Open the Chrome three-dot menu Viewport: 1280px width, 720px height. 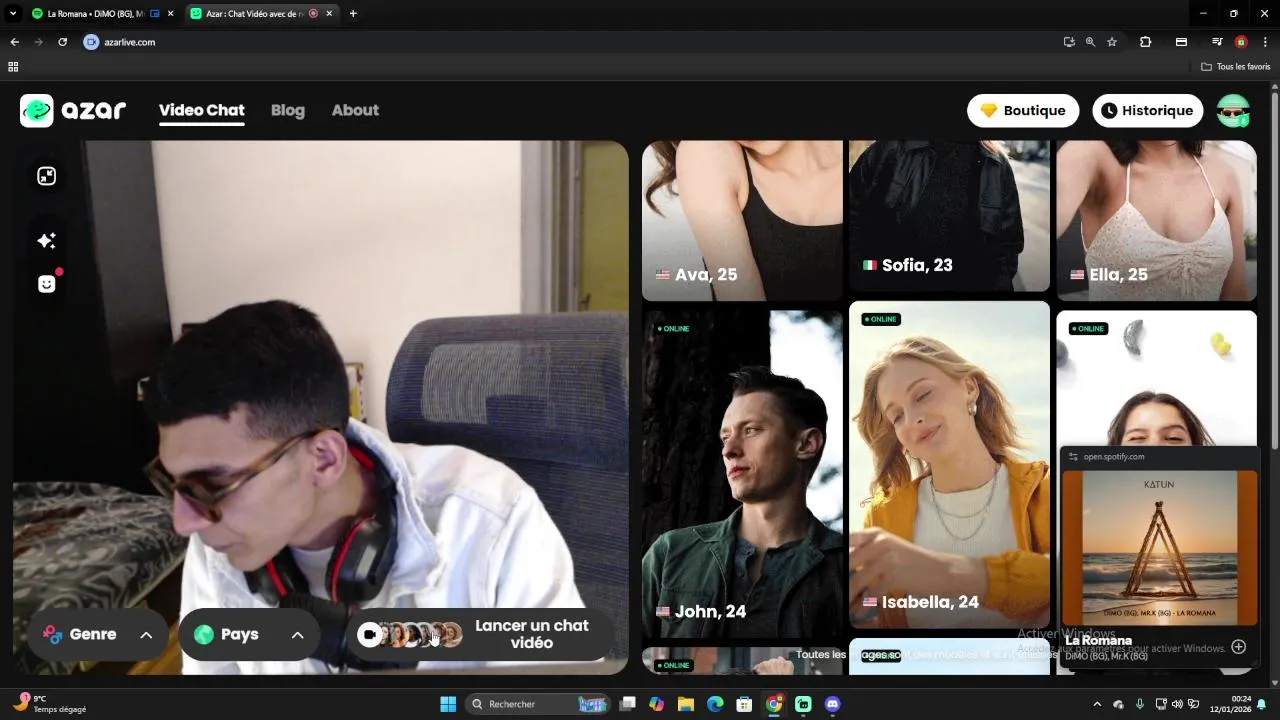[x=1265, y=42]
